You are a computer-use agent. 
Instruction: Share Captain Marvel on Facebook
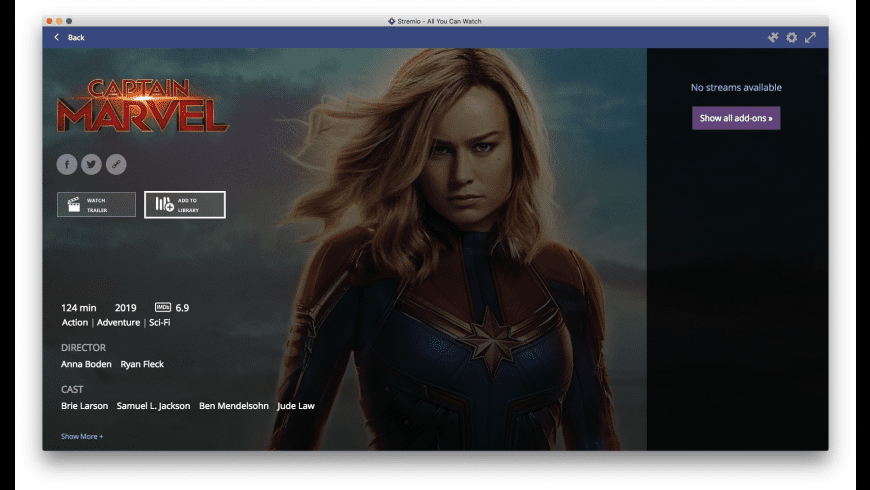[x=67, y=164]
